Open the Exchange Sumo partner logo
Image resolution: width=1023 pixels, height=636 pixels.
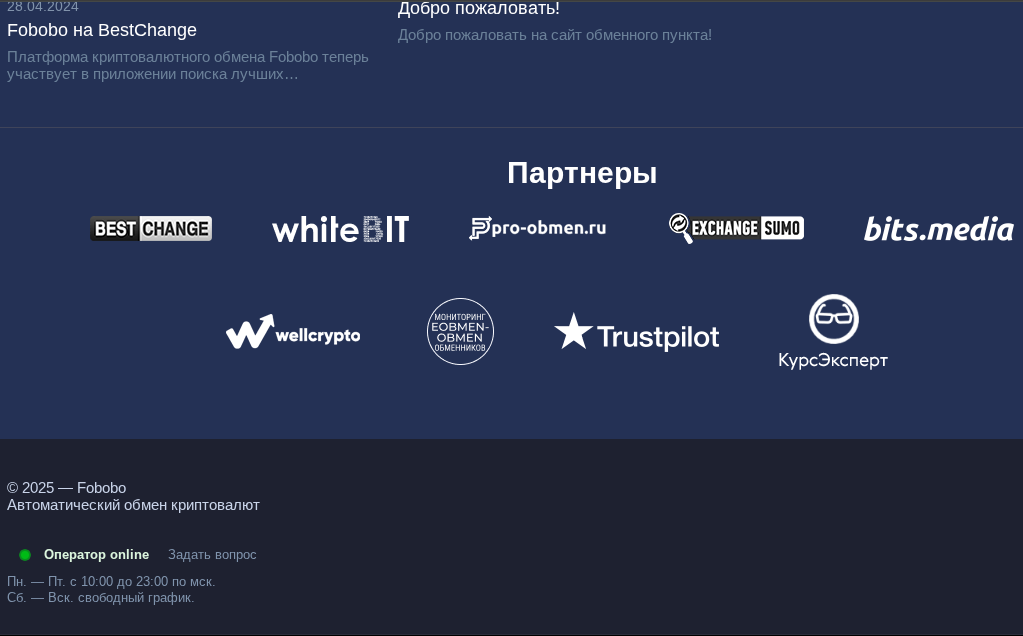pos(737,228)
